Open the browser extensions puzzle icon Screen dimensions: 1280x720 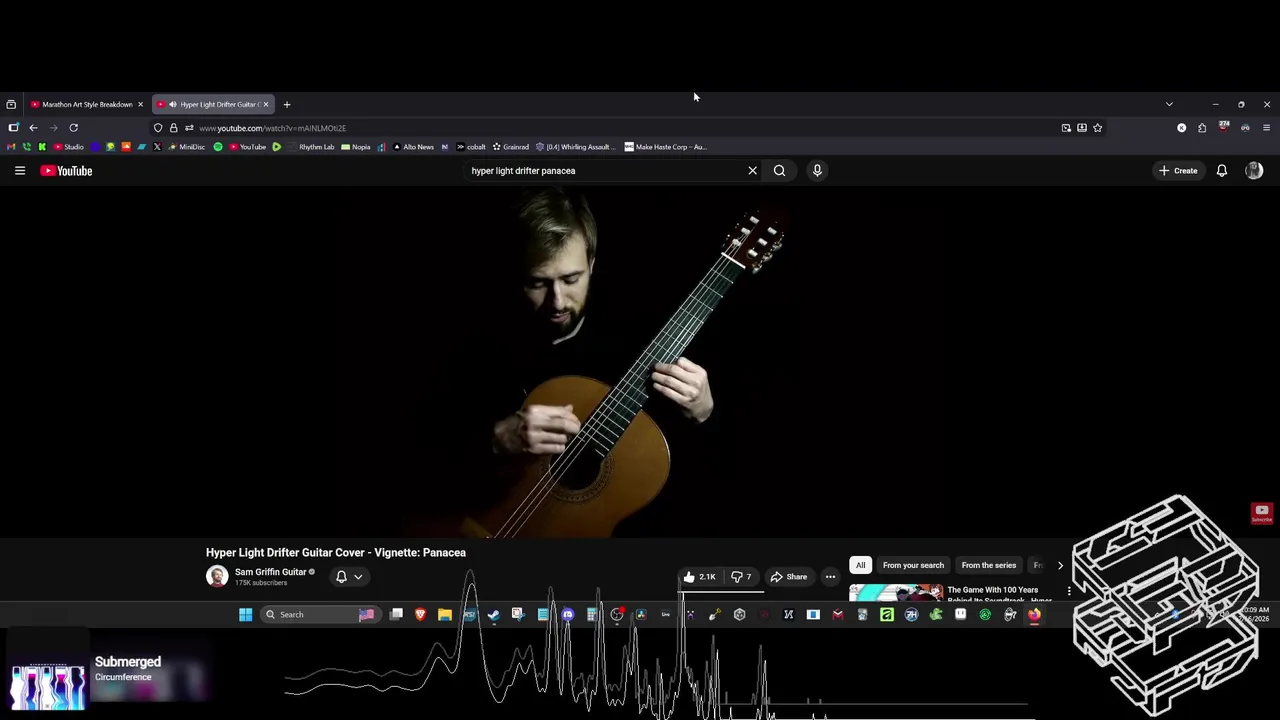pos(1202,128)
